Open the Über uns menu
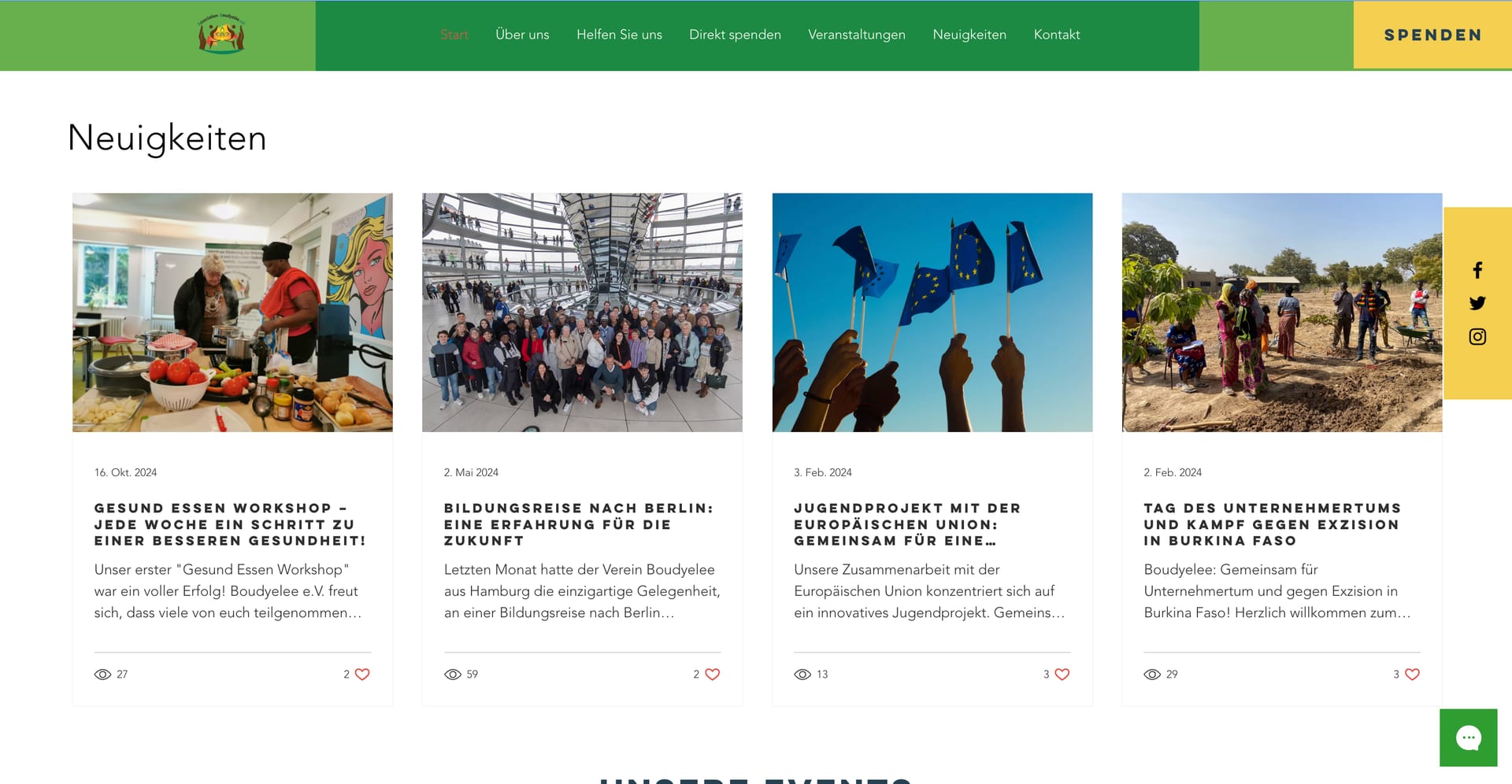 (522, 35)
